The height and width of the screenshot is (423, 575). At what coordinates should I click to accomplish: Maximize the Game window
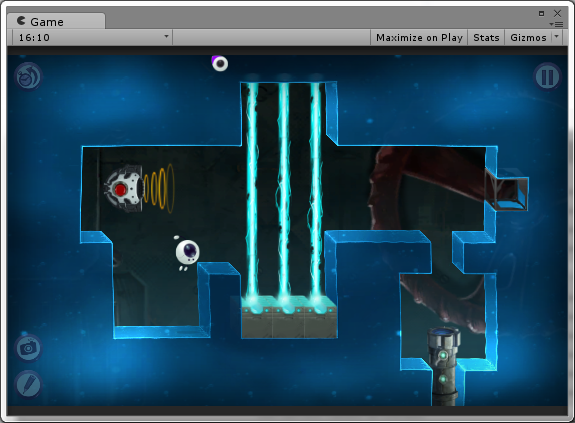pos(541,14)
